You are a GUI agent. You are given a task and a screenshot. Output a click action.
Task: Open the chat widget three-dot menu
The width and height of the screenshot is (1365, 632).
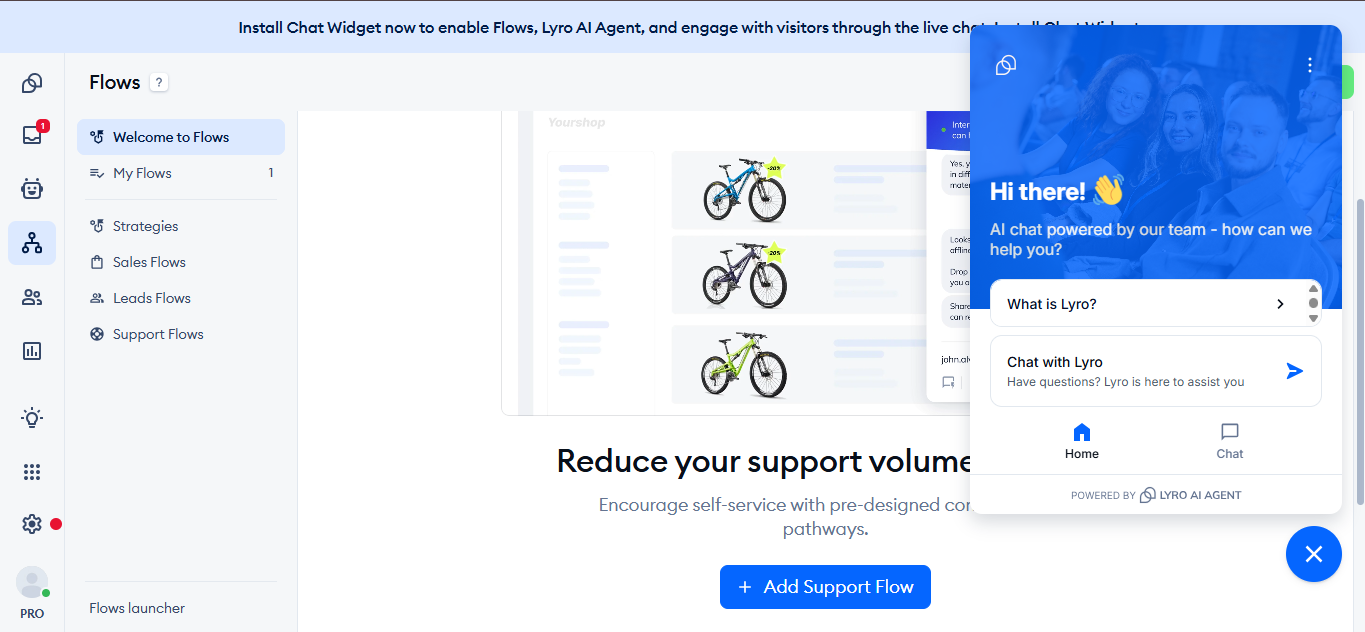(x=1310, y=65)
